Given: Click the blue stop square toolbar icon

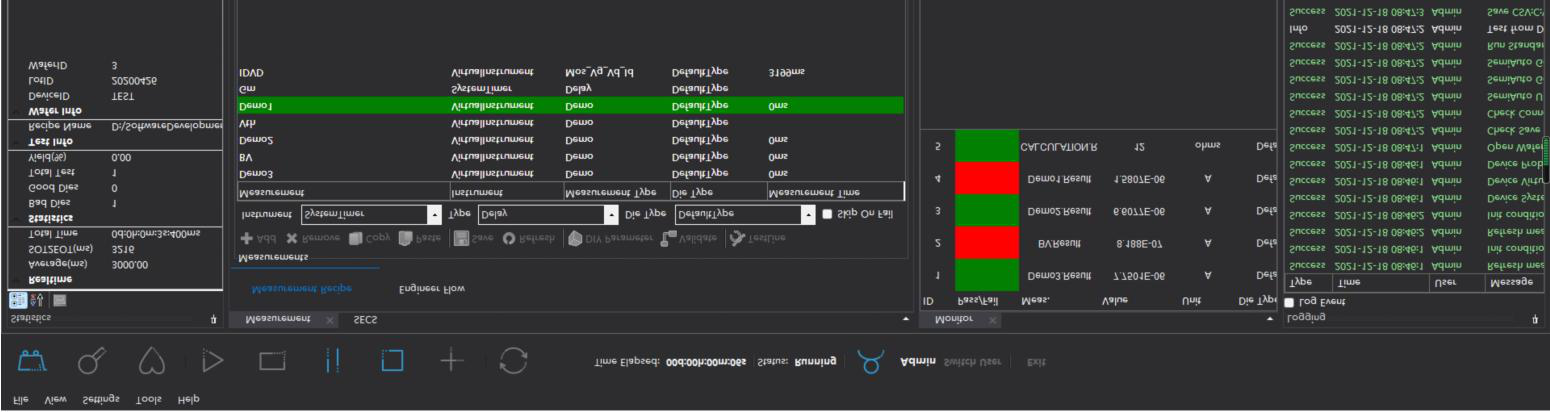Looking at the screenshot, I should (392, 360).
